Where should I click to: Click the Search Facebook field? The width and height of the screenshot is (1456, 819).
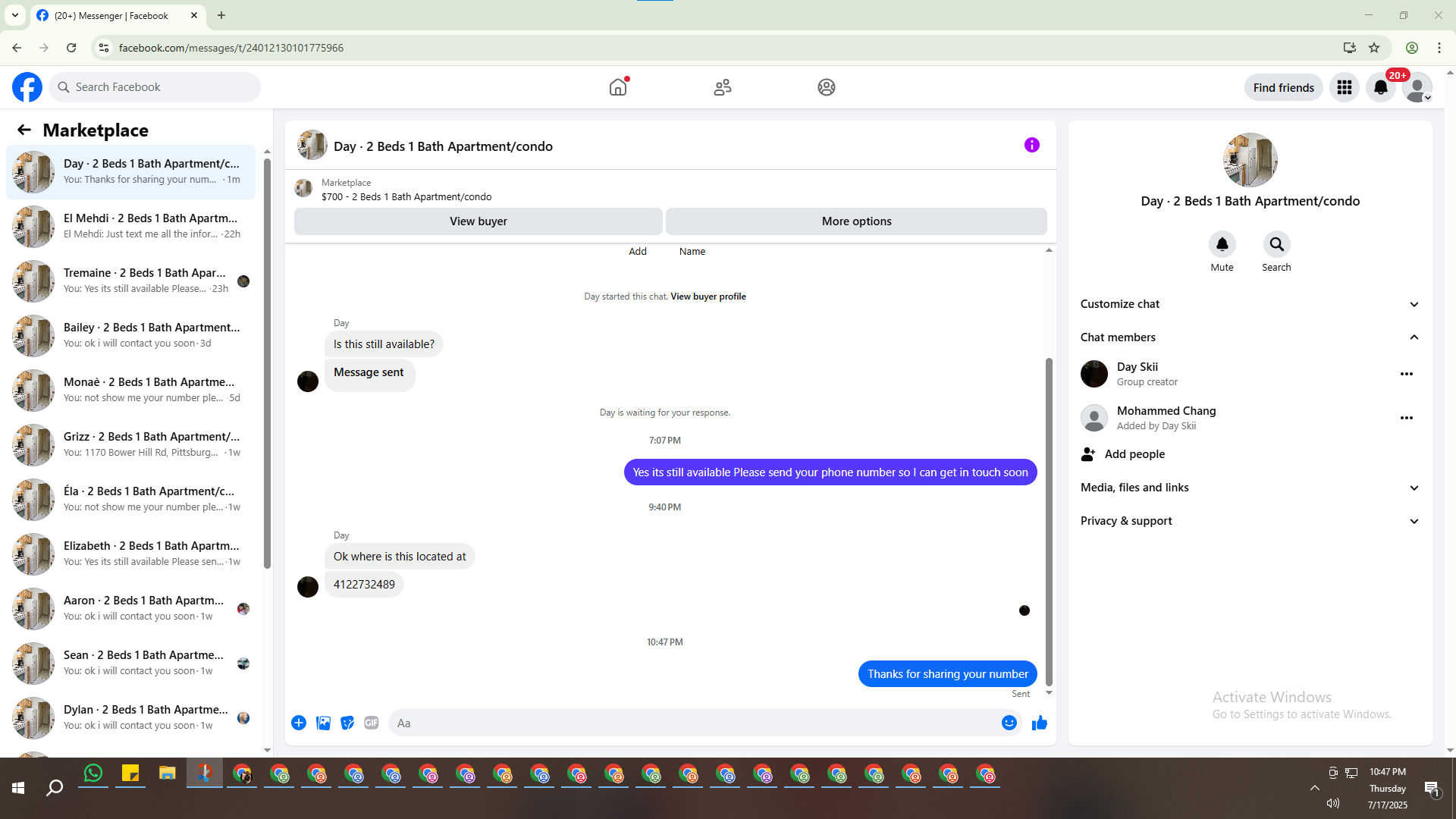[x=155, y=87]
